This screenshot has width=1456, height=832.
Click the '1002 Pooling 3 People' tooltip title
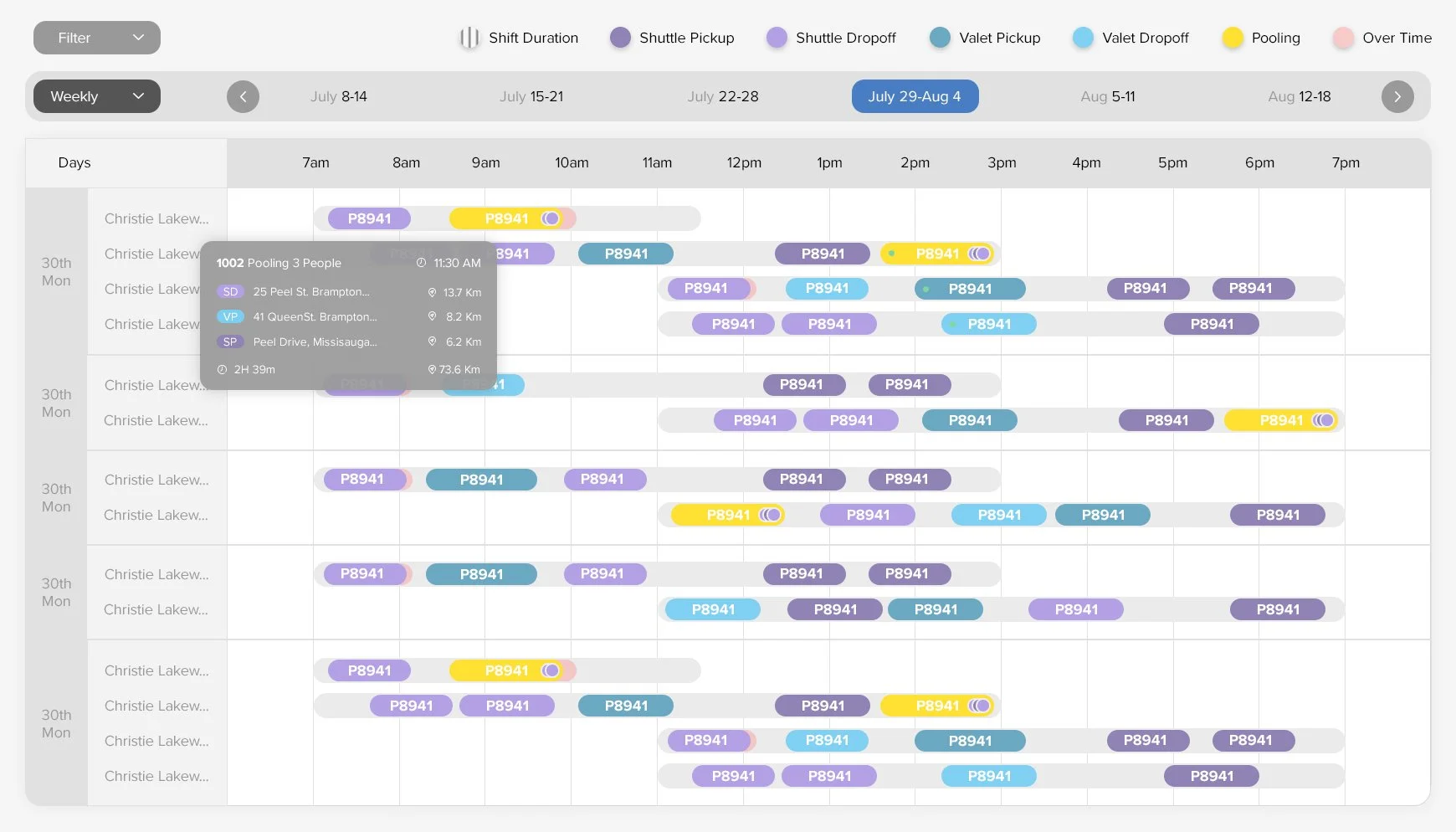point(279,263)
